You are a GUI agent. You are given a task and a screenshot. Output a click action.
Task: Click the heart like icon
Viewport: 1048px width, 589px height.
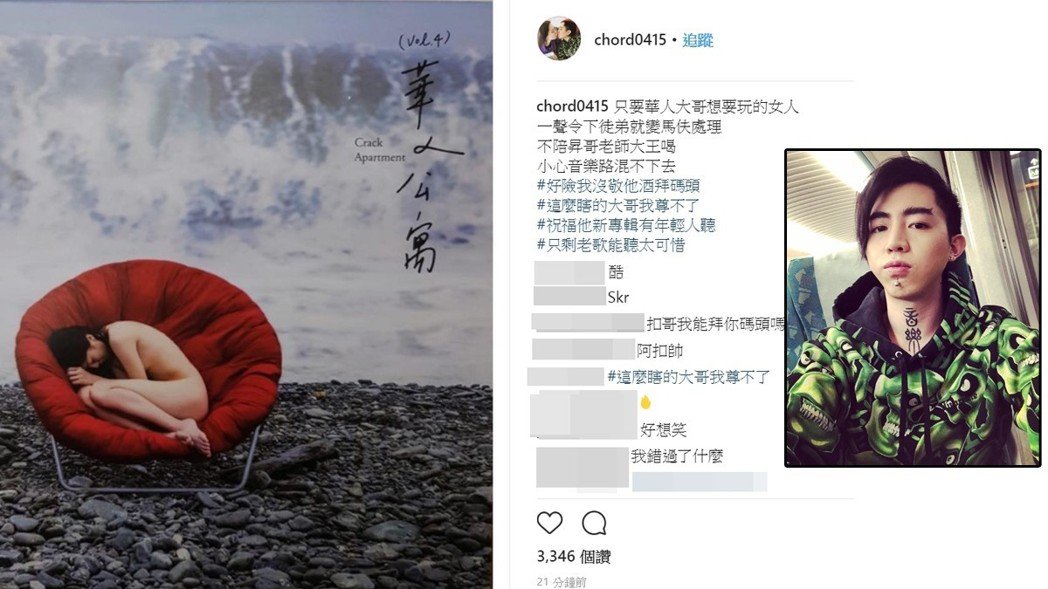click(x=549, y=523)
